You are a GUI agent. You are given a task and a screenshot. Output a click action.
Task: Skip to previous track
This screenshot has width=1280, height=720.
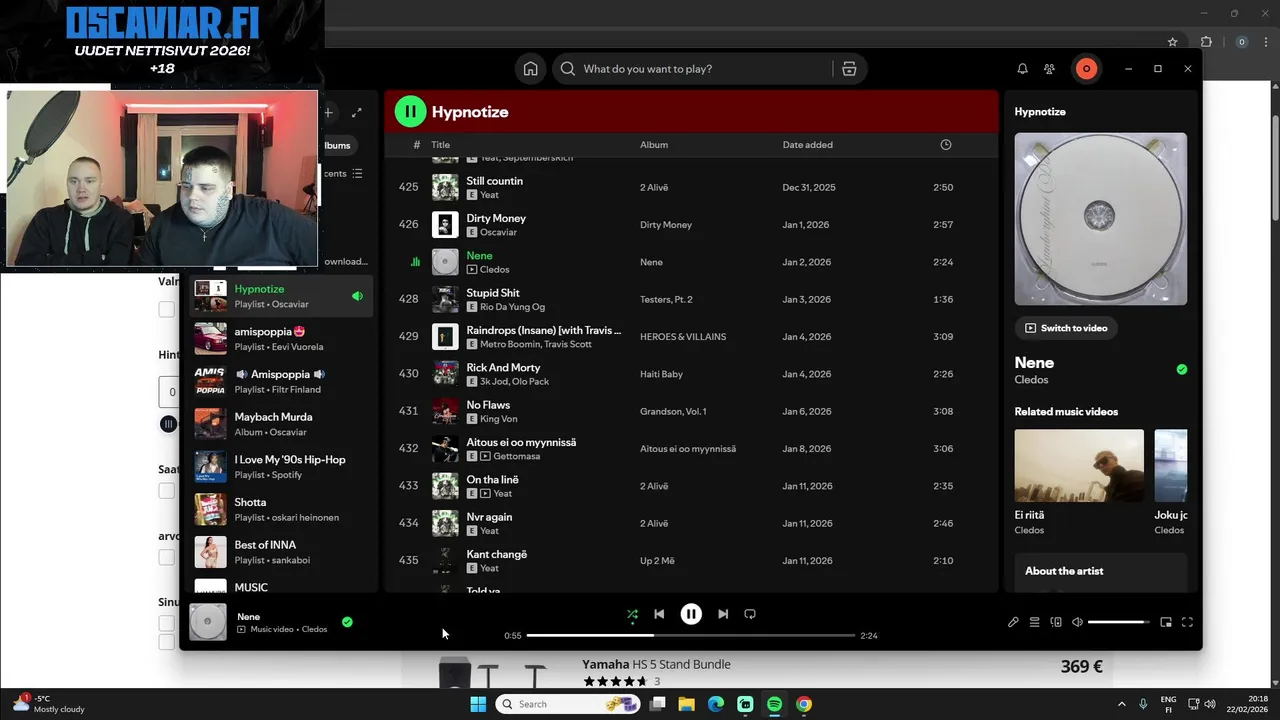pyautogui.click(x=659, y=614)
